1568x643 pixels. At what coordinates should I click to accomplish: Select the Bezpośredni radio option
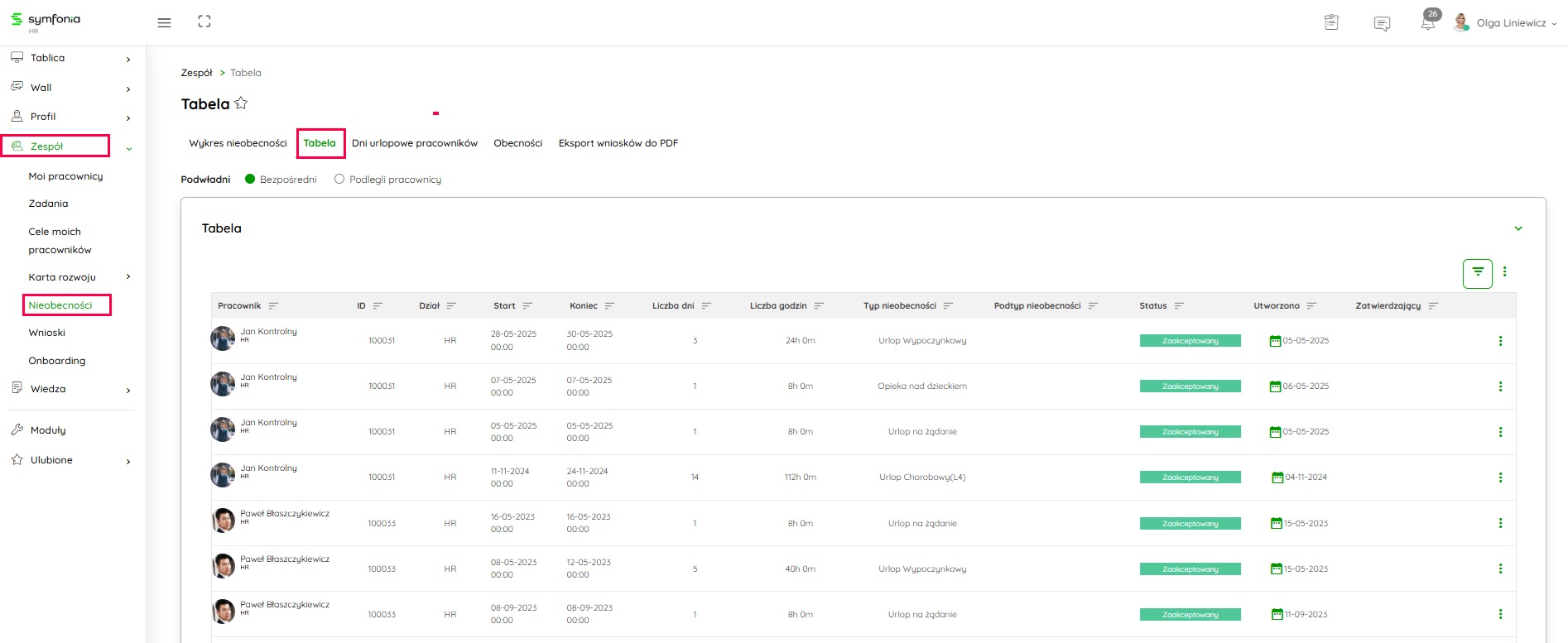250,179
